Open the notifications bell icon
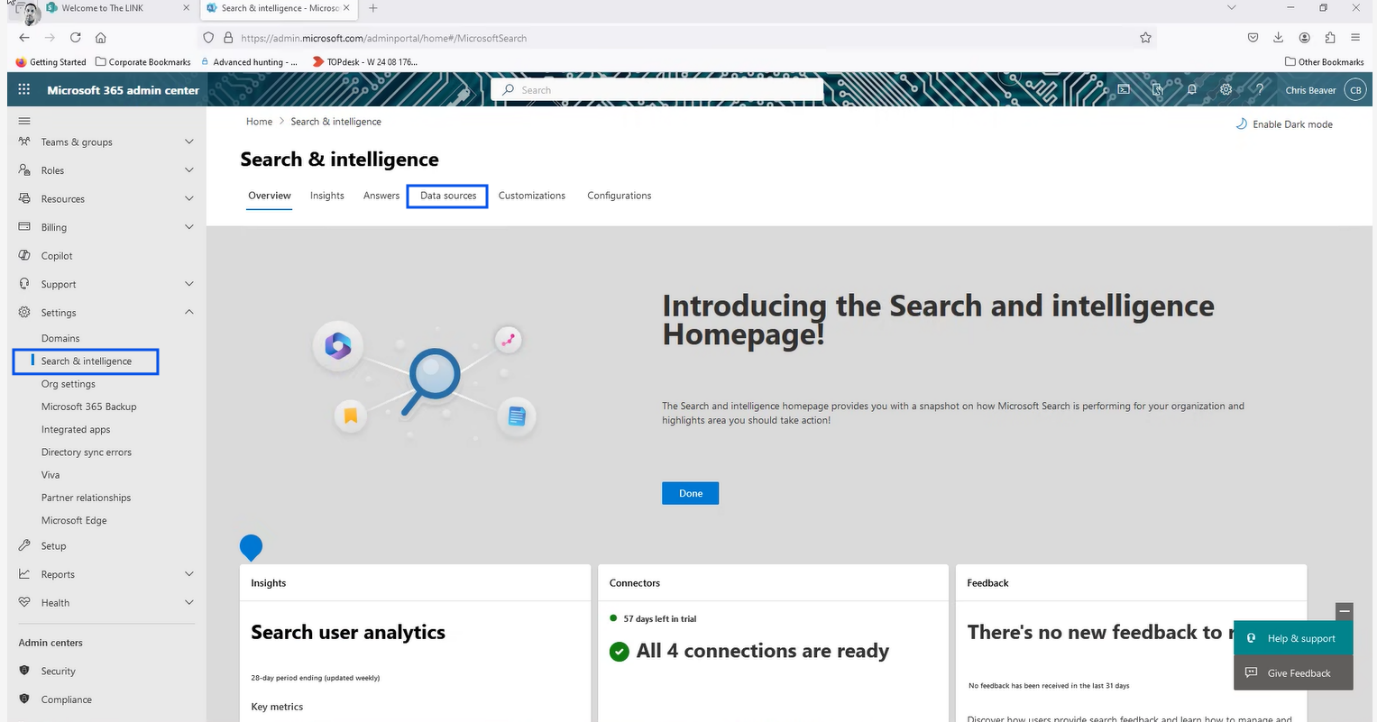 coord(1192,90)
